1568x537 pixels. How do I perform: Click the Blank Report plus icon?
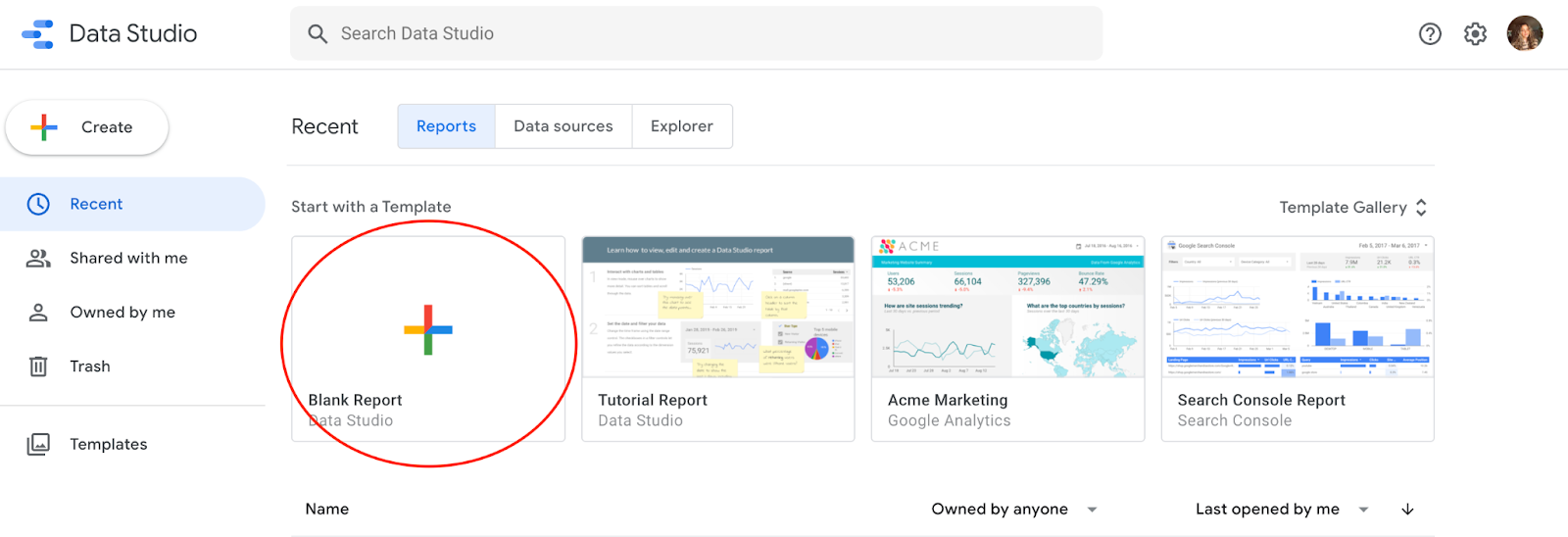[x=428, y=329]
